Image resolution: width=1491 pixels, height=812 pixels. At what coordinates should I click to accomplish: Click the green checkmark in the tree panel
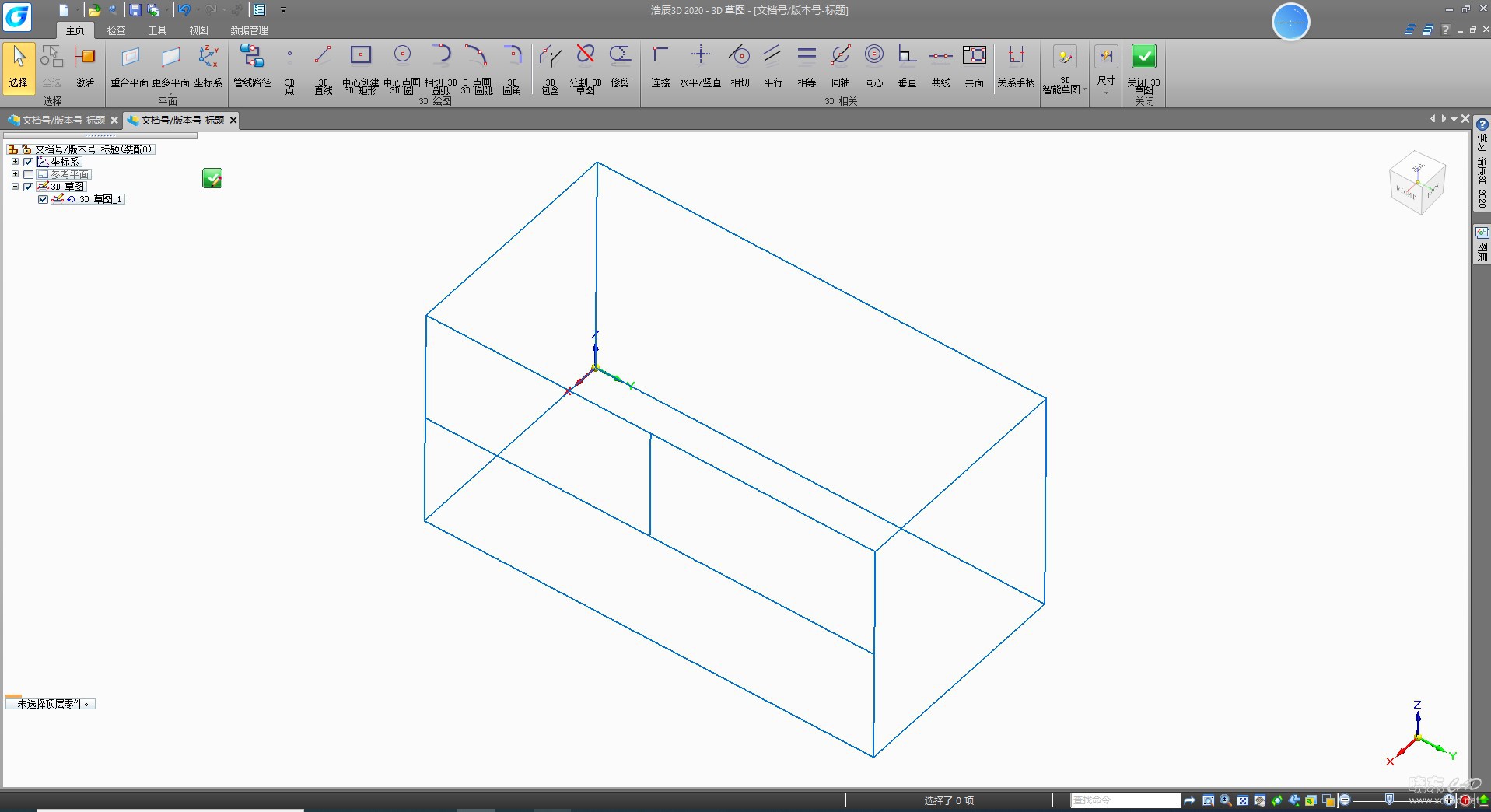pos(212,178)
